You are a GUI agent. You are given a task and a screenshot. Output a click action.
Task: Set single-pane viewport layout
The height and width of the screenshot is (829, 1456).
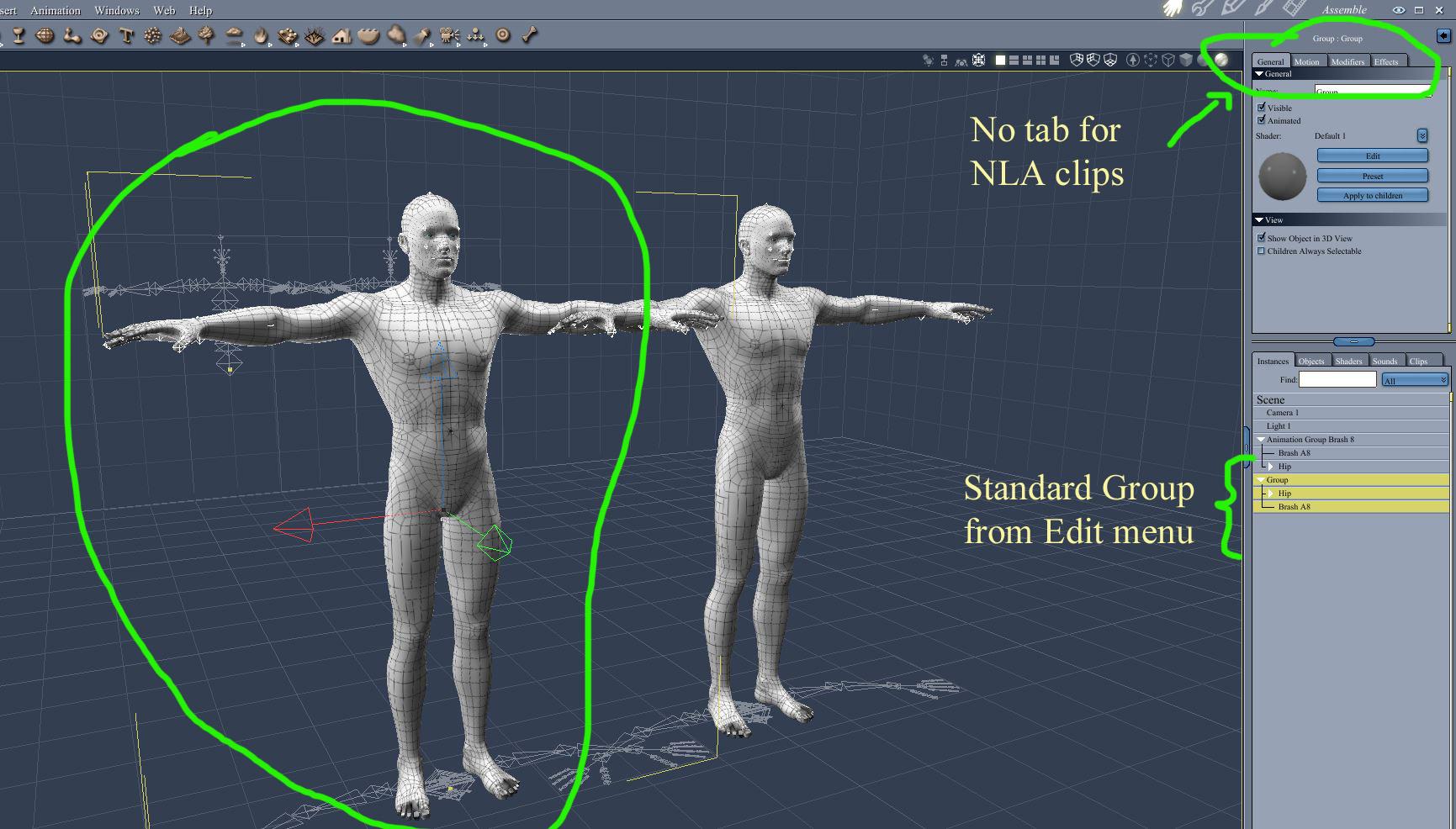pos(1000,60)
